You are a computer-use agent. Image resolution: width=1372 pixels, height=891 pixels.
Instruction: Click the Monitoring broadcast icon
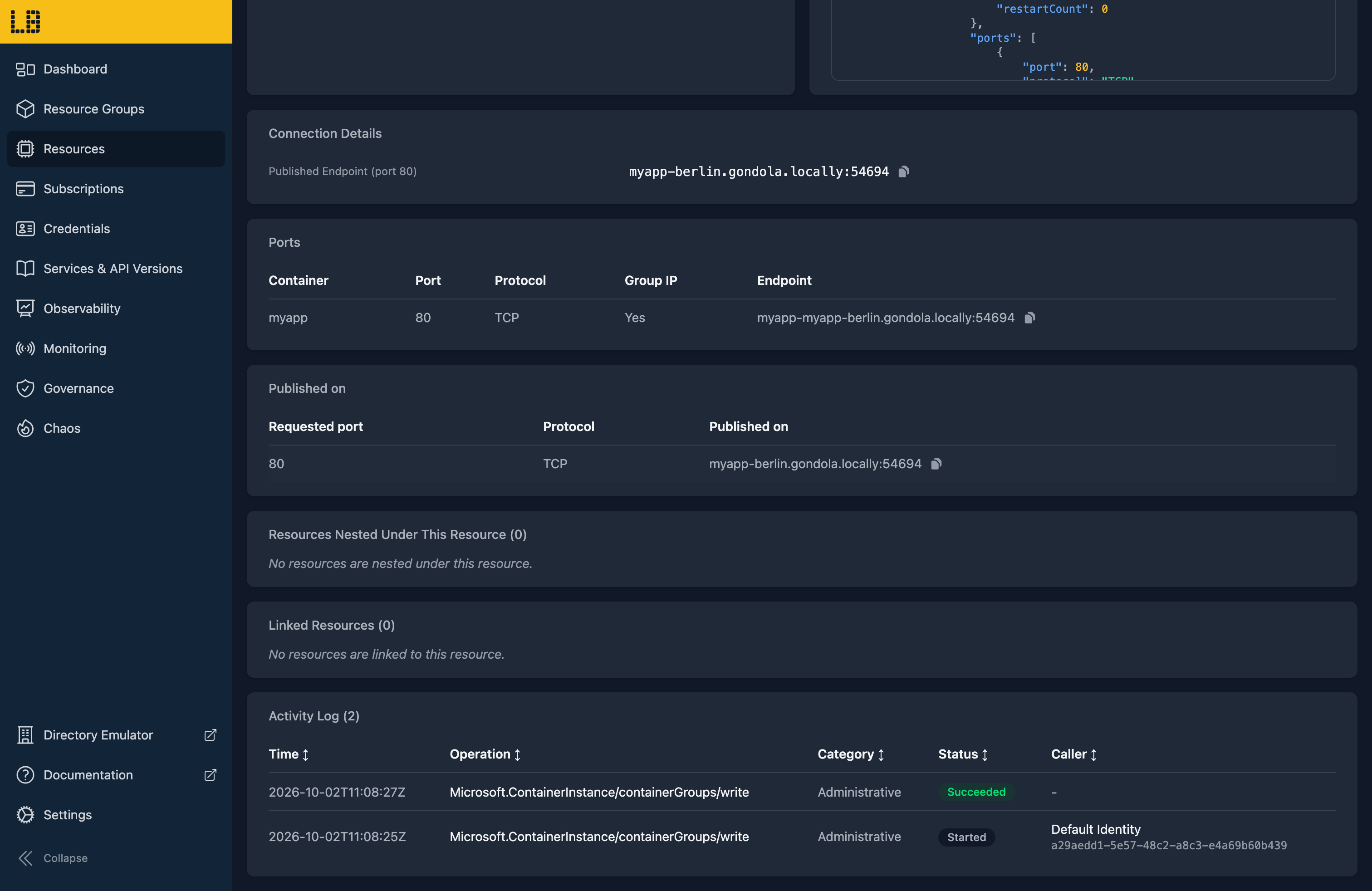(x=25, y=348)
